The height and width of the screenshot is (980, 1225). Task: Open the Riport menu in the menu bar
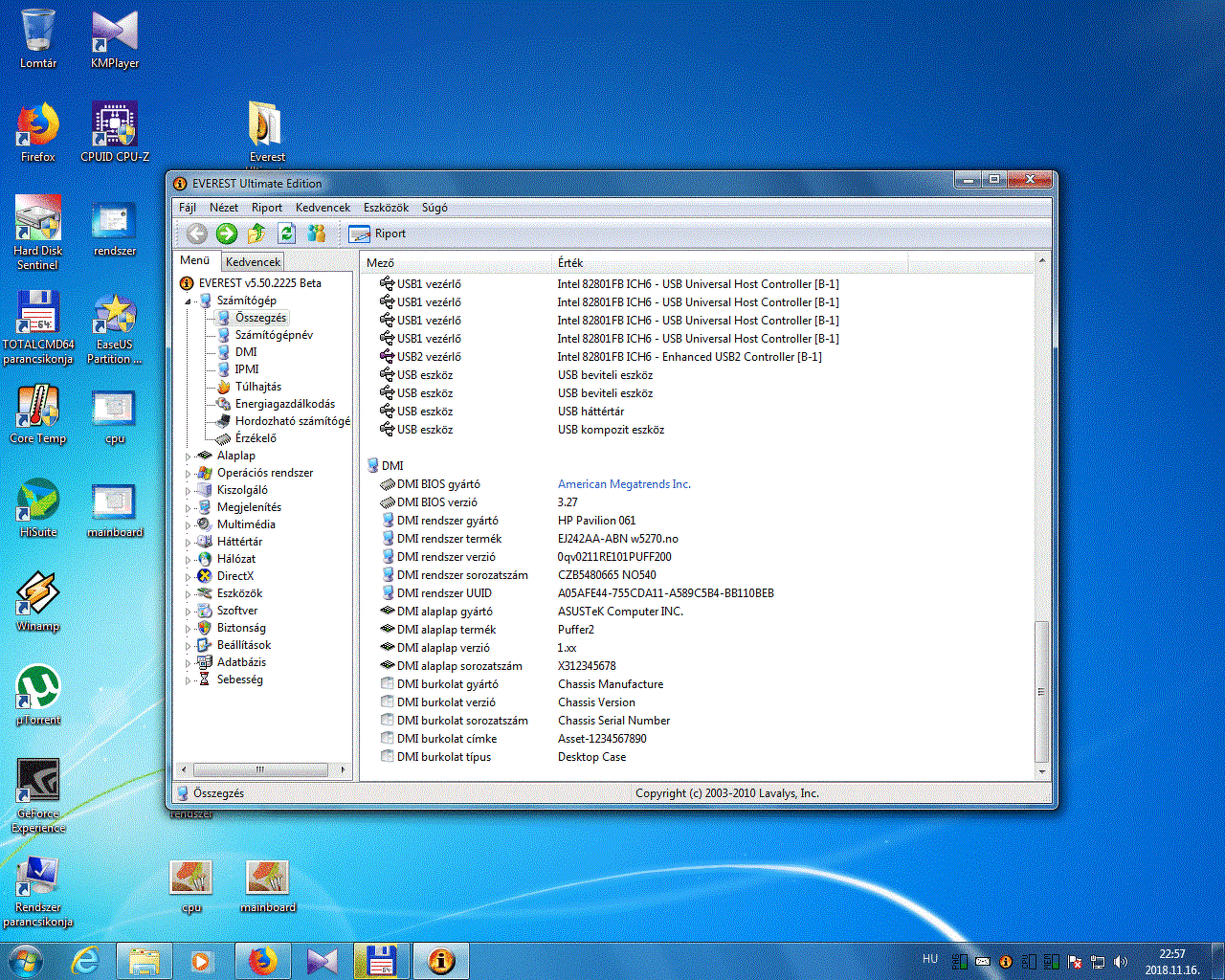[267, 208]
